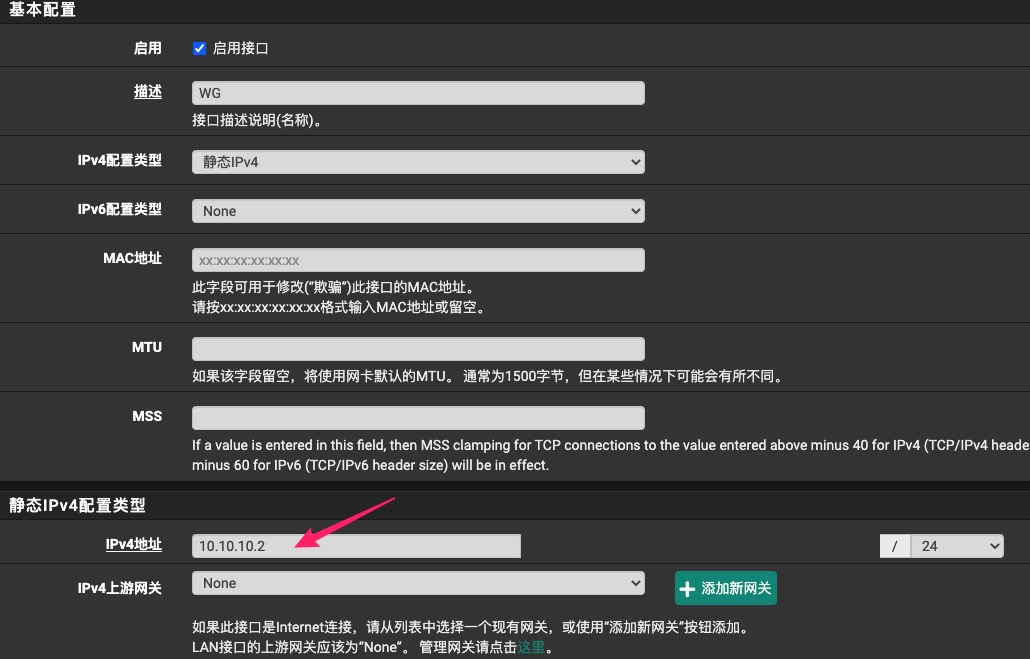This screenshot has height=659, width=1030.
Task: Click the 基本配置 section header
Action: (42, 11)
